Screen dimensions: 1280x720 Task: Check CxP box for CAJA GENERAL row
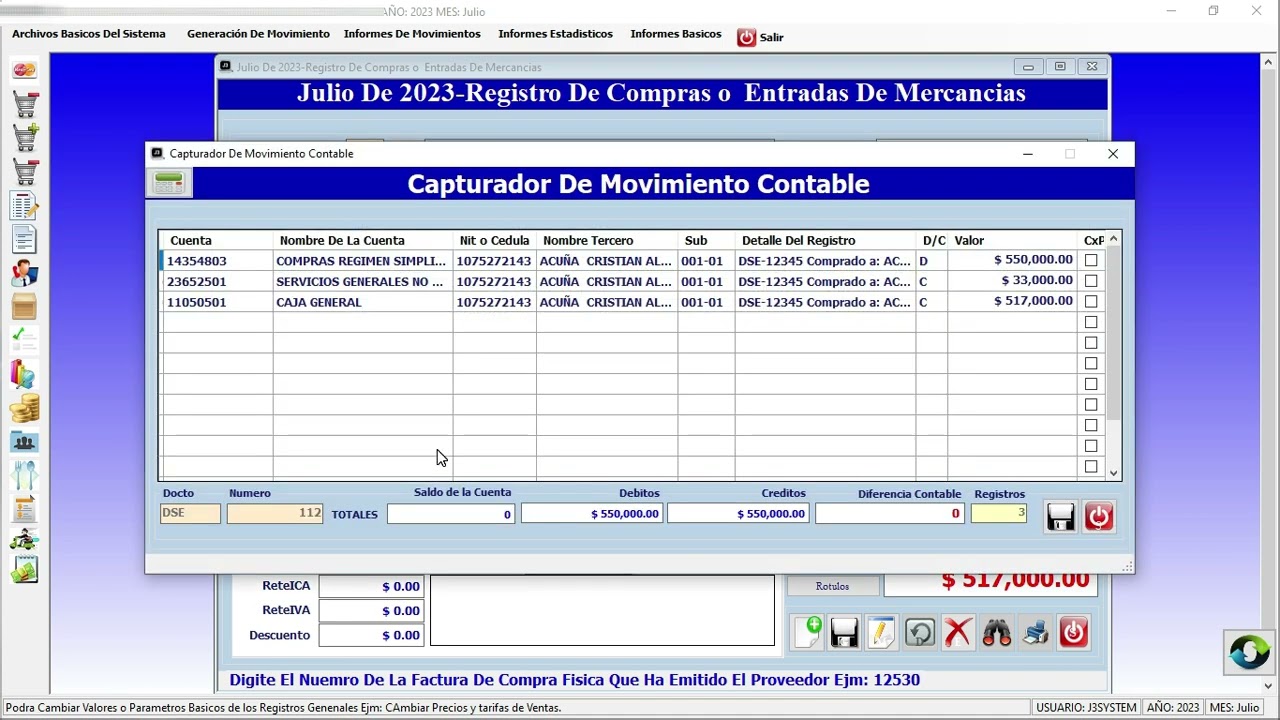(1091, 301)
